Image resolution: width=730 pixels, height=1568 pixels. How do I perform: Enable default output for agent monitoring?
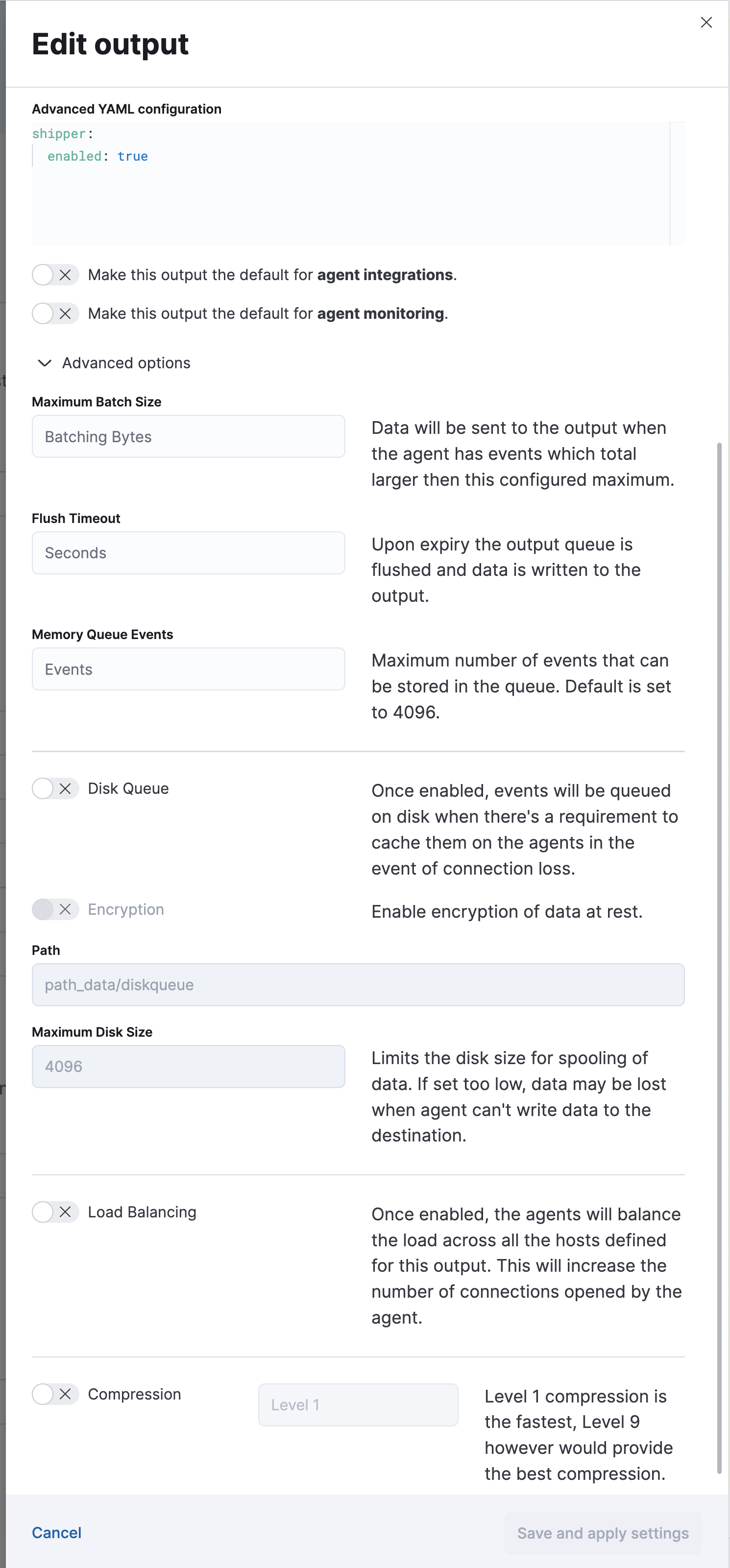(x=55, y=313)
